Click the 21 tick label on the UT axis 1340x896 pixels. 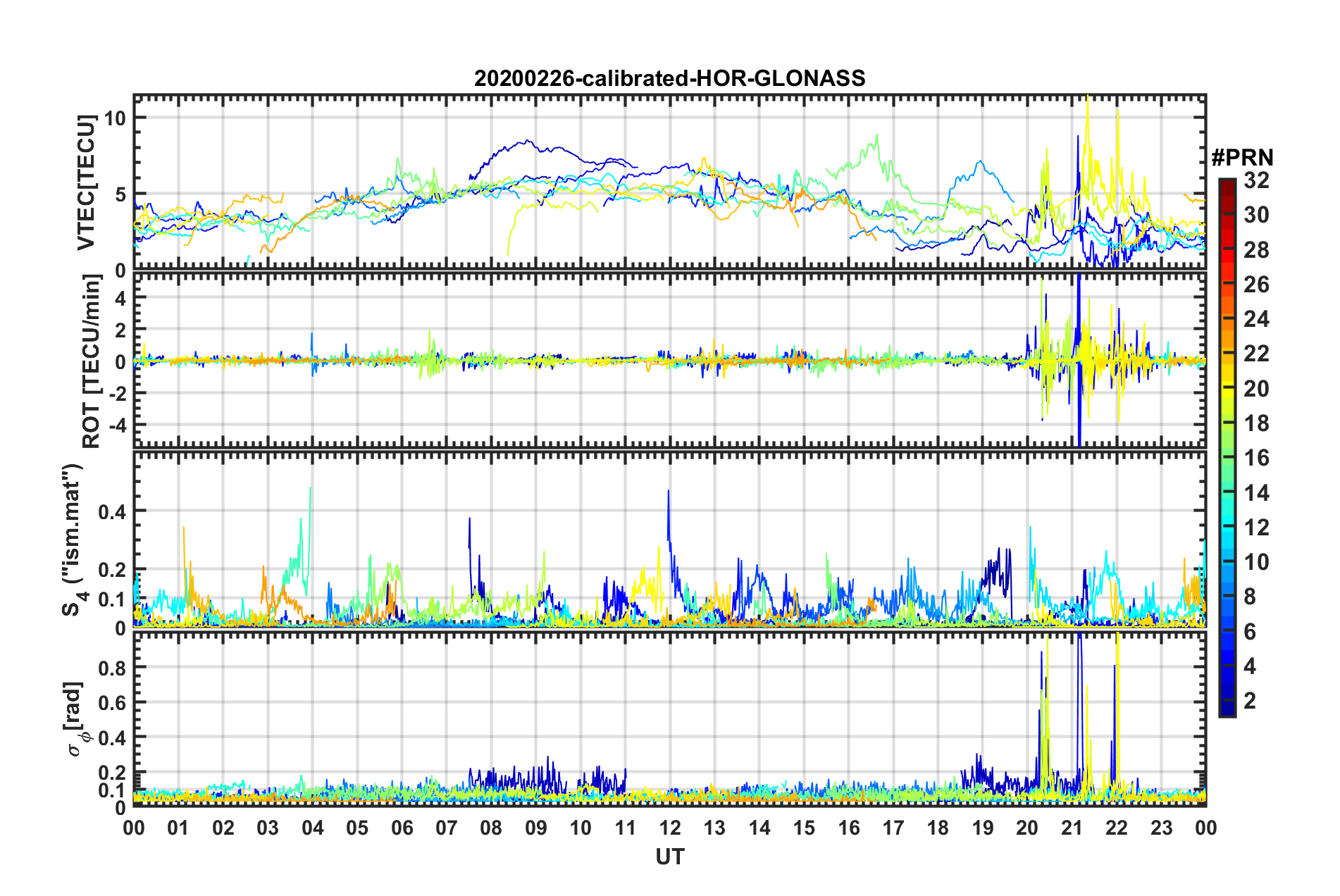pyautogui.click(x=1072, y=828)
